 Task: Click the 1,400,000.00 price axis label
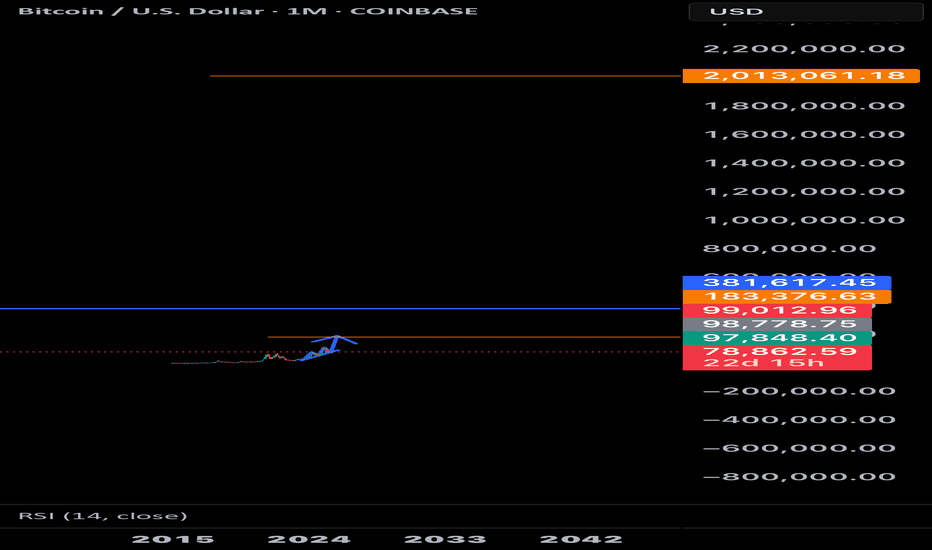click(804, 163)
